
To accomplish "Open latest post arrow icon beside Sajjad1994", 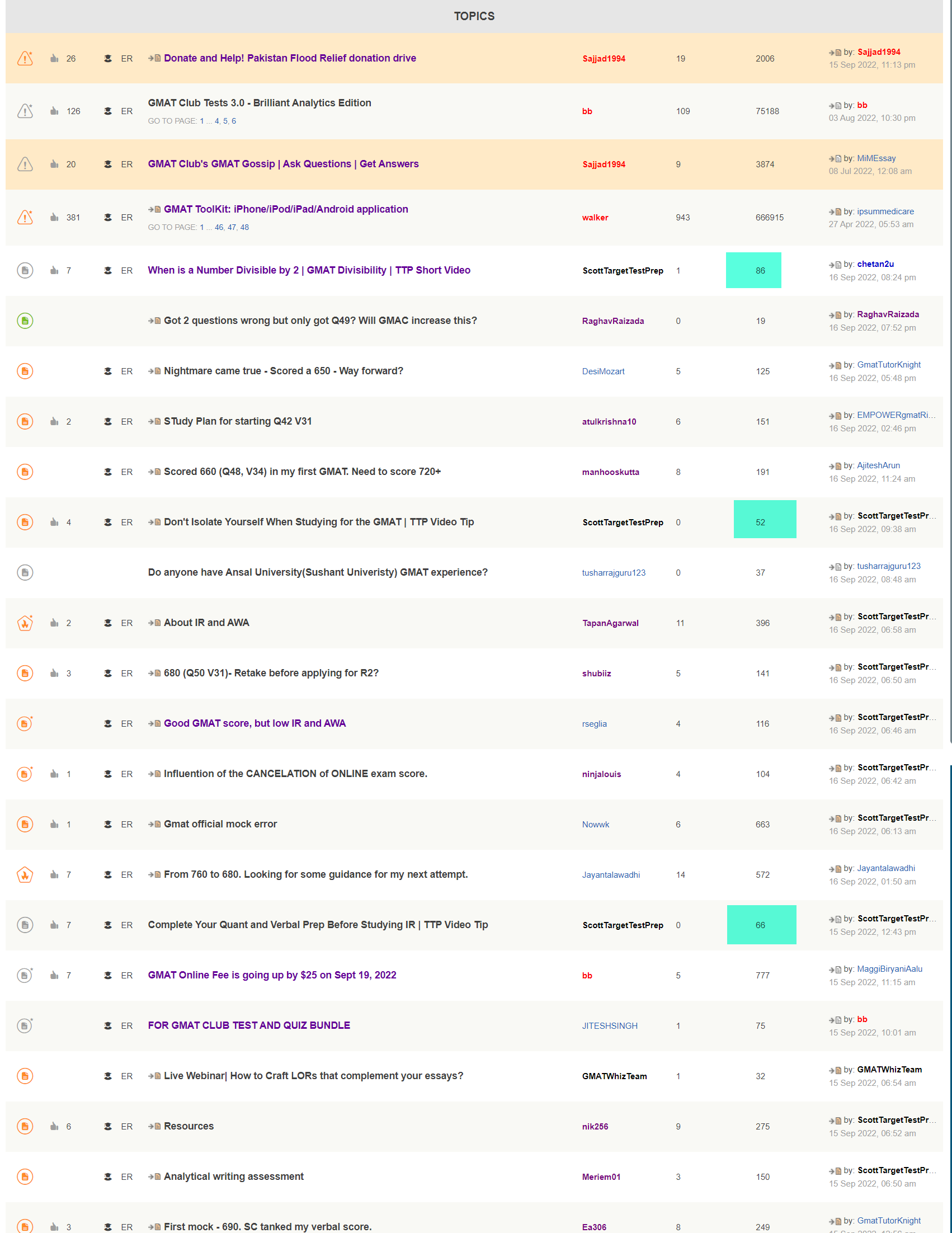I will [x=831, y=52].
